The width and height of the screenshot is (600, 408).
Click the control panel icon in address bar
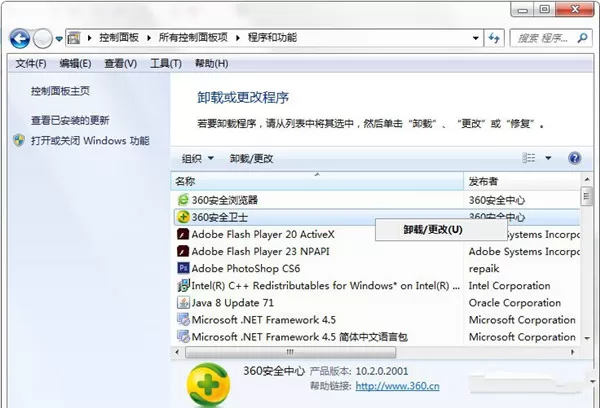[74, 38]
